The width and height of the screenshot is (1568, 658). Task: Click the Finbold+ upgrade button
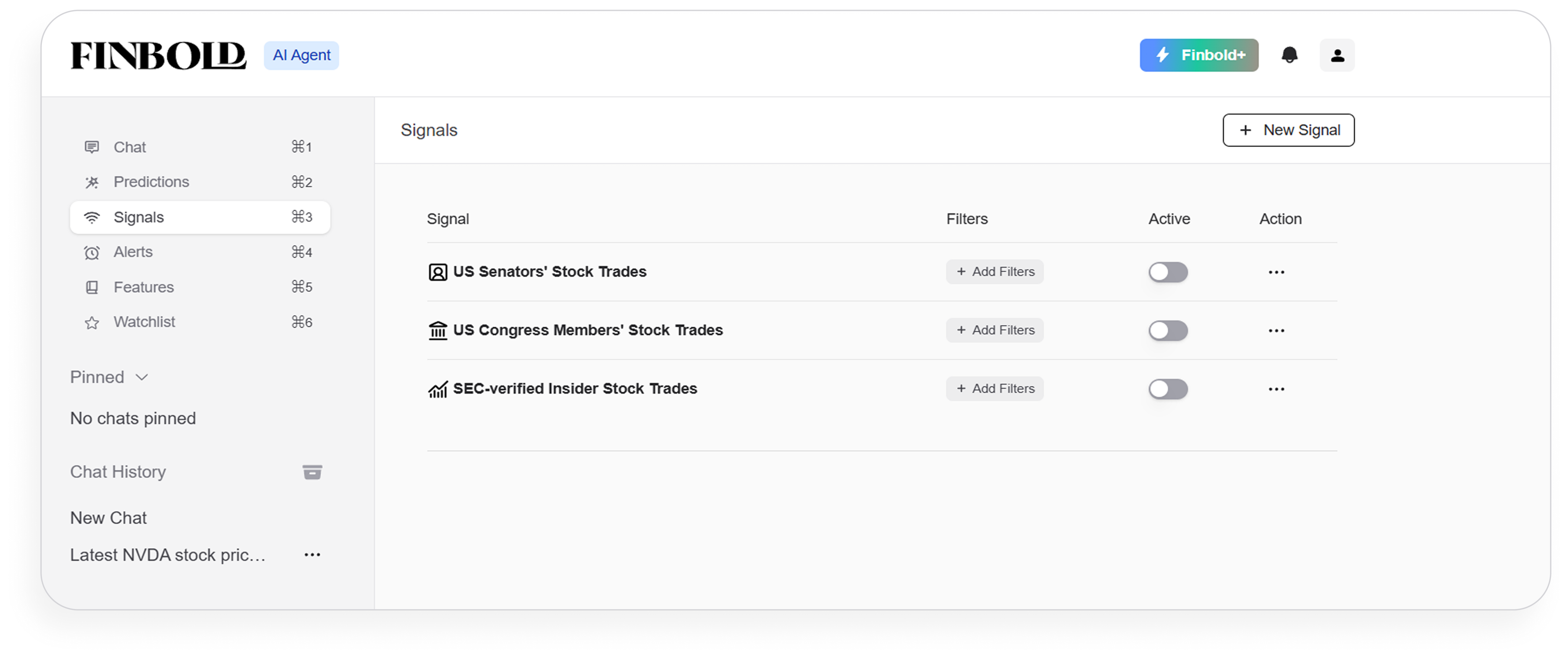1199,55
